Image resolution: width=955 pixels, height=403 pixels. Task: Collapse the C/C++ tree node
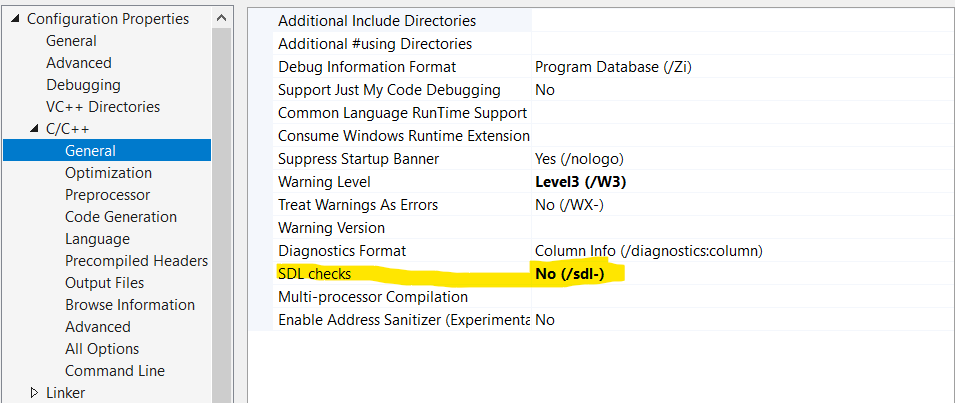coord(34,129)
